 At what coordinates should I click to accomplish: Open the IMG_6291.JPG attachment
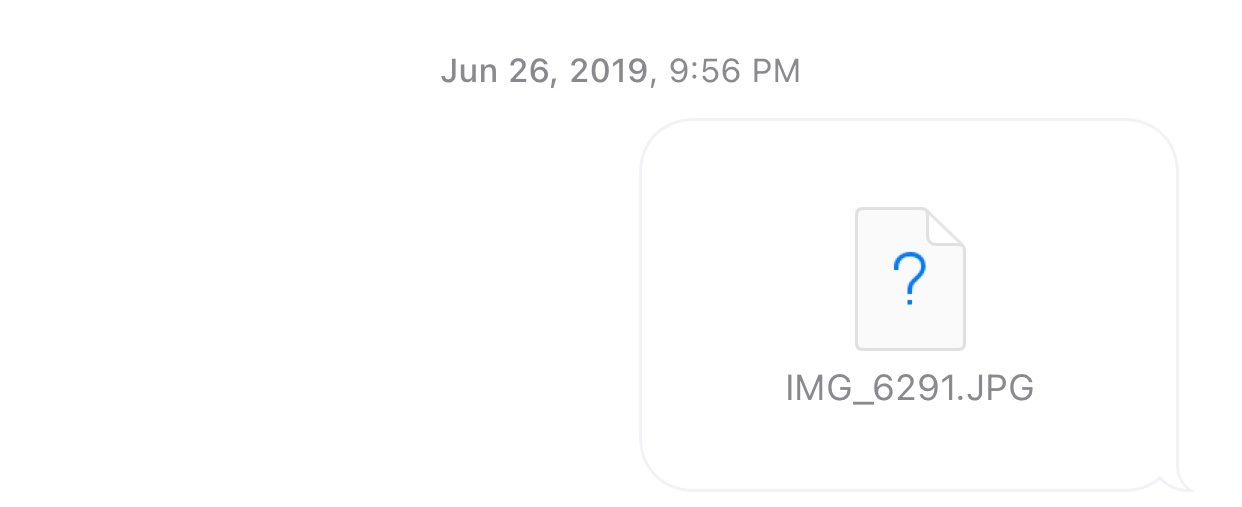click(x=910, y=305)
